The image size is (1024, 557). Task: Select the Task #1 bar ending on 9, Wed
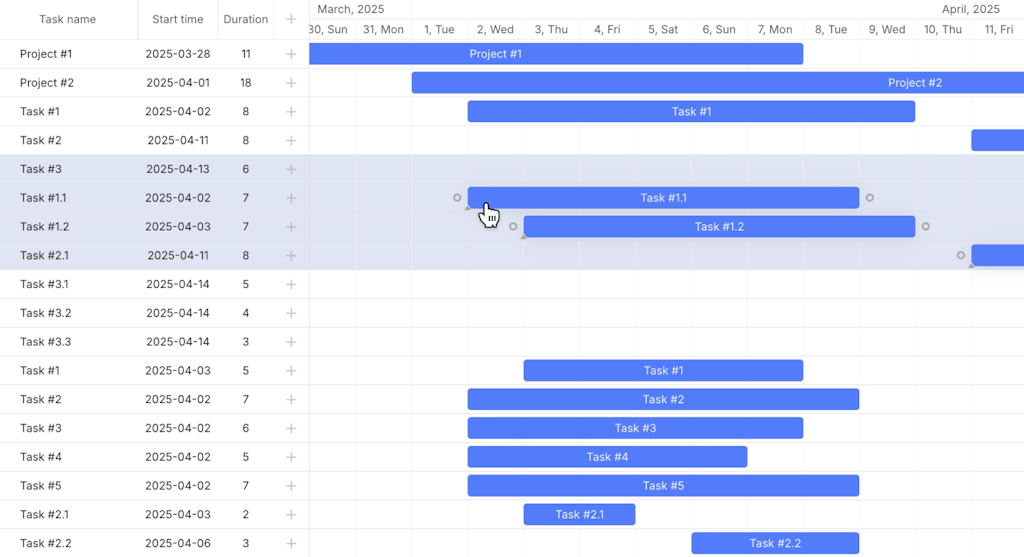692,112
